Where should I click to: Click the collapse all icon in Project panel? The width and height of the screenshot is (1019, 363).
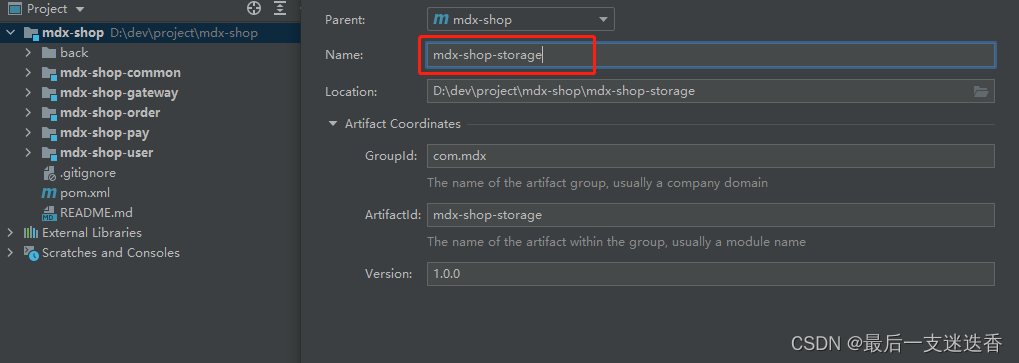[x=280, y=8]
